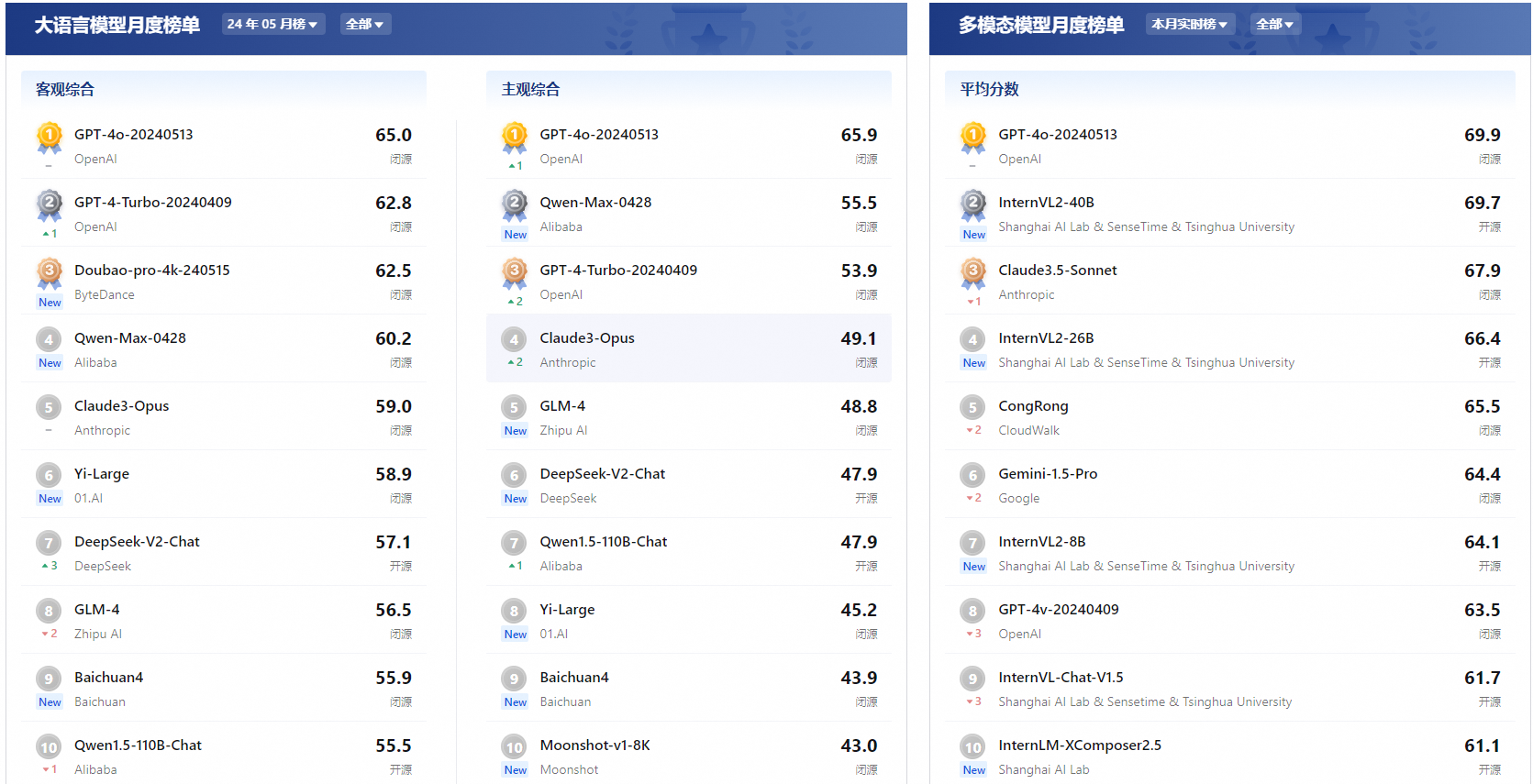Image resolution: width=1533 pixels, height=784 pixels.
Task: Click New tag under InternVL2-8B rank
Action: (x=974, y=567)
